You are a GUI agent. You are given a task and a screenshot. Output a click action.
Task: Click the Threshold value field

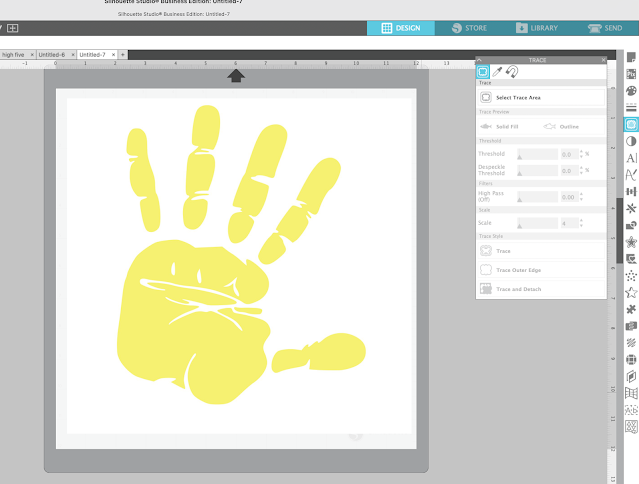pos(569,154)
